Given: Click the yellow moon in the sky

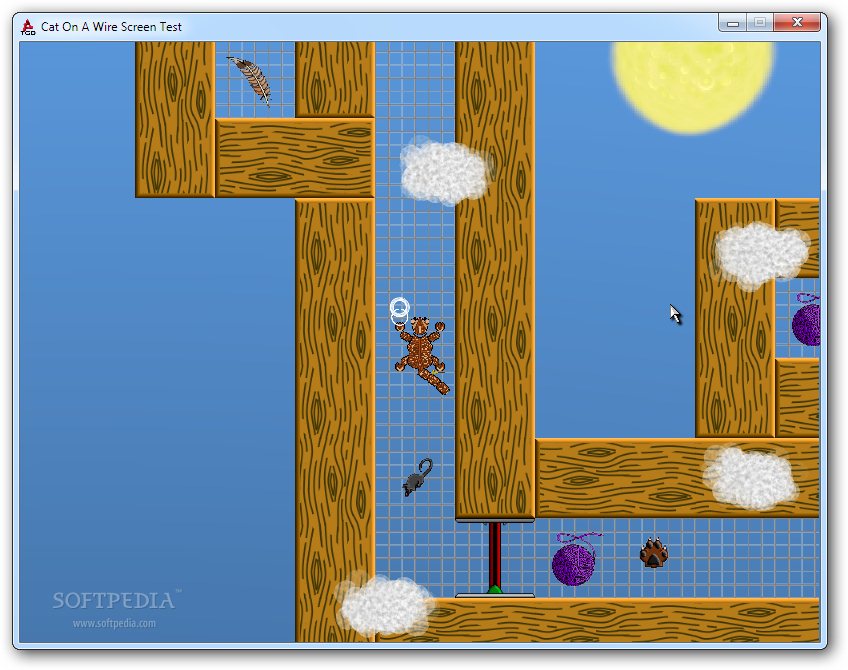Looking at the screenshot, I should point(693,87).
